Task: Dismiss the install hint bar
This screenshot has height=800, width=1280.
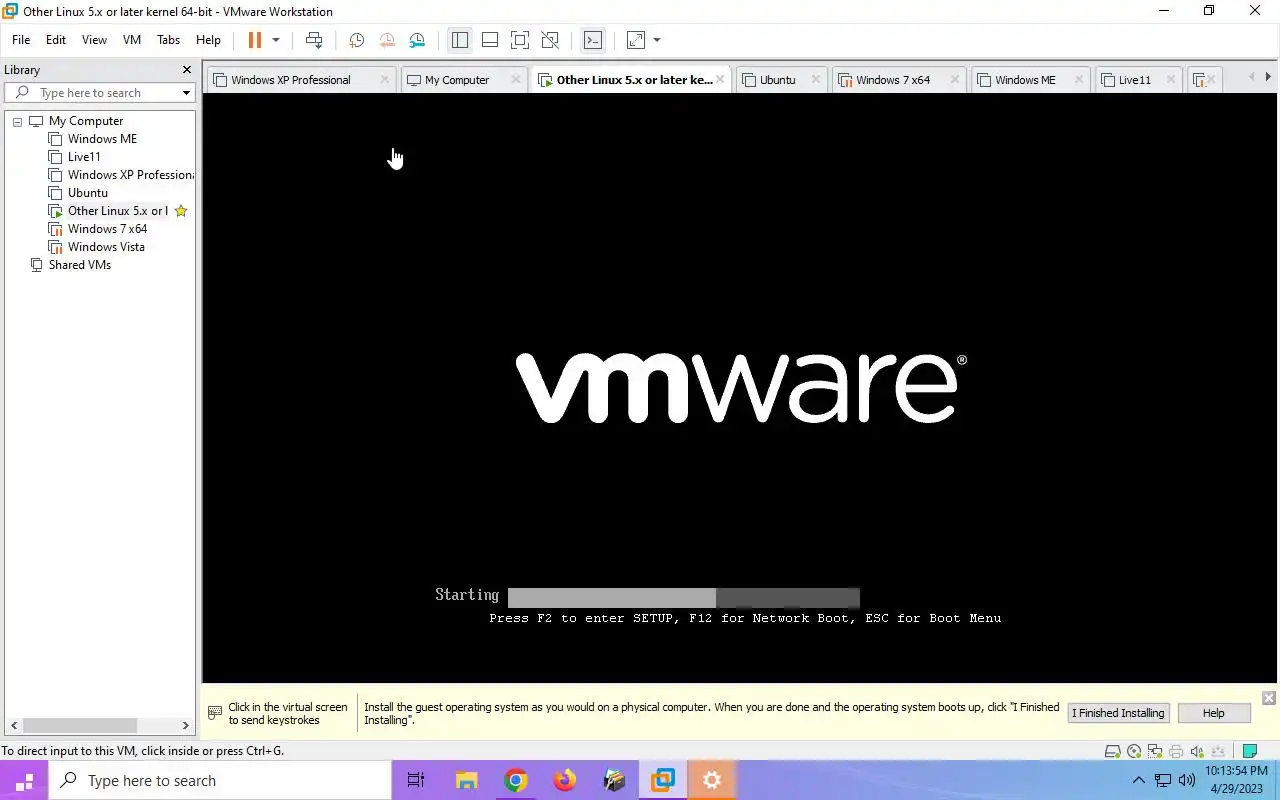Action: click(1268, 697)
